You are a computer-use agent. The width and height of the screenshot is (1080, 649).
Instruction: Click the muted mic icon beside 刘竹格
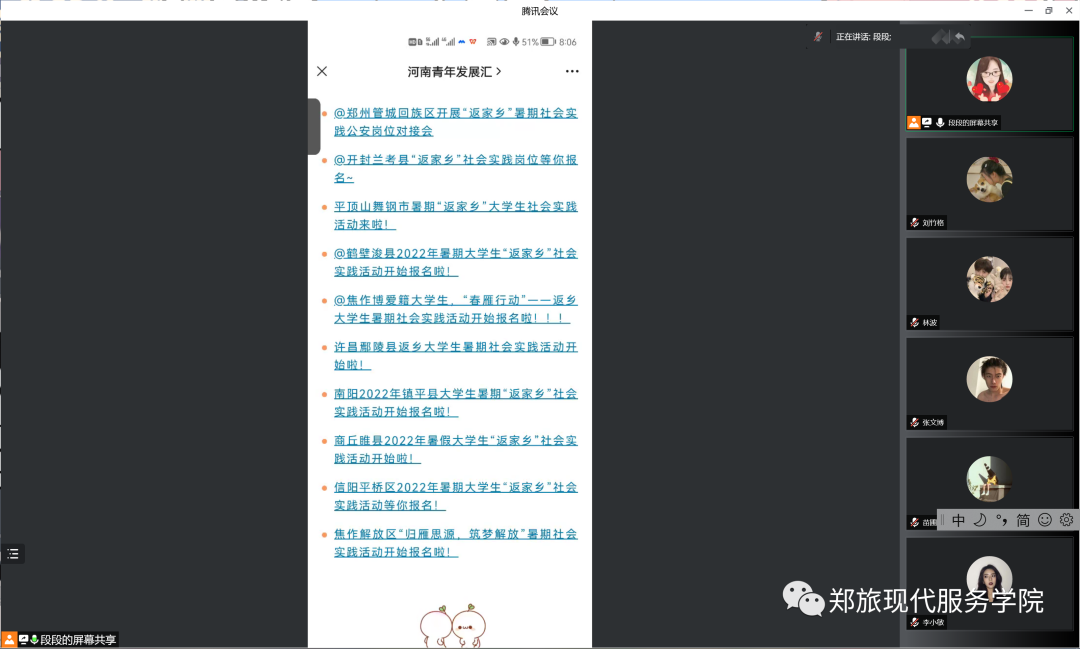click(914, 222)
